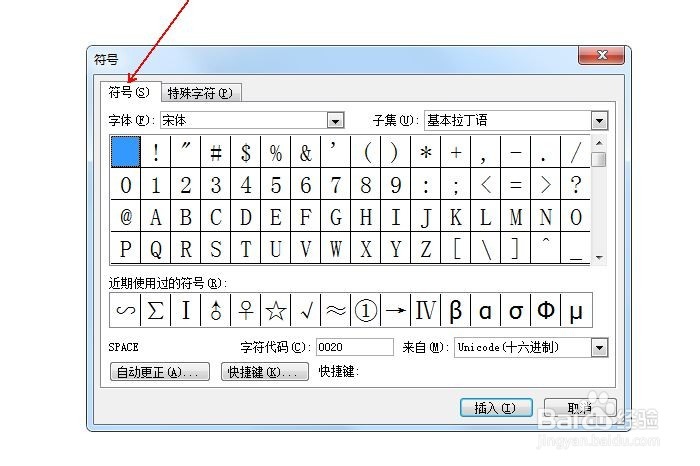This screenshot has height=466, width=700.
Task: Pick the semicolon ; symbol cell
Action: point(455,184)
